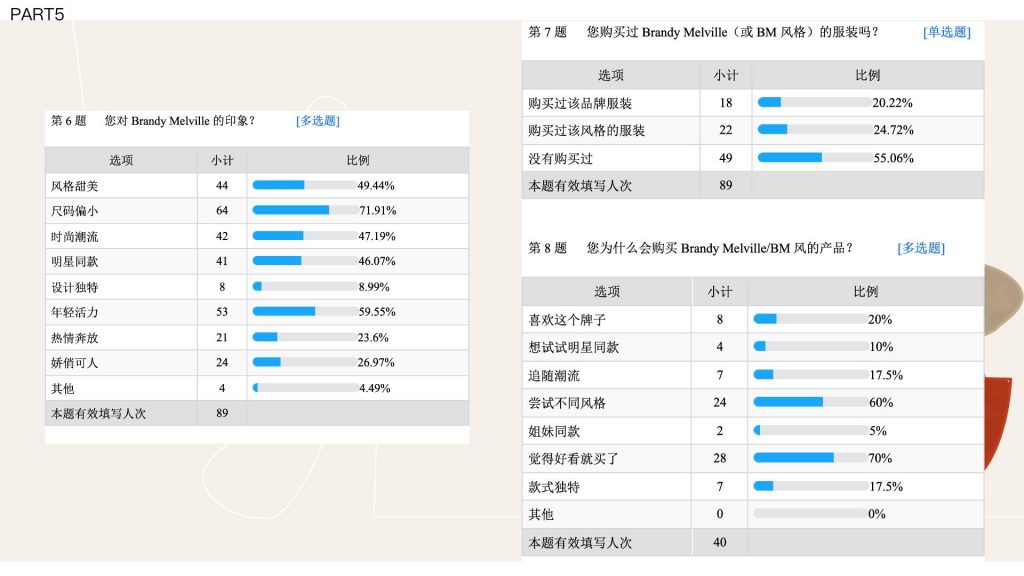Click the 没有购买过 55.06% bar
Screen dimensions: 1024x576
(814, 158)
